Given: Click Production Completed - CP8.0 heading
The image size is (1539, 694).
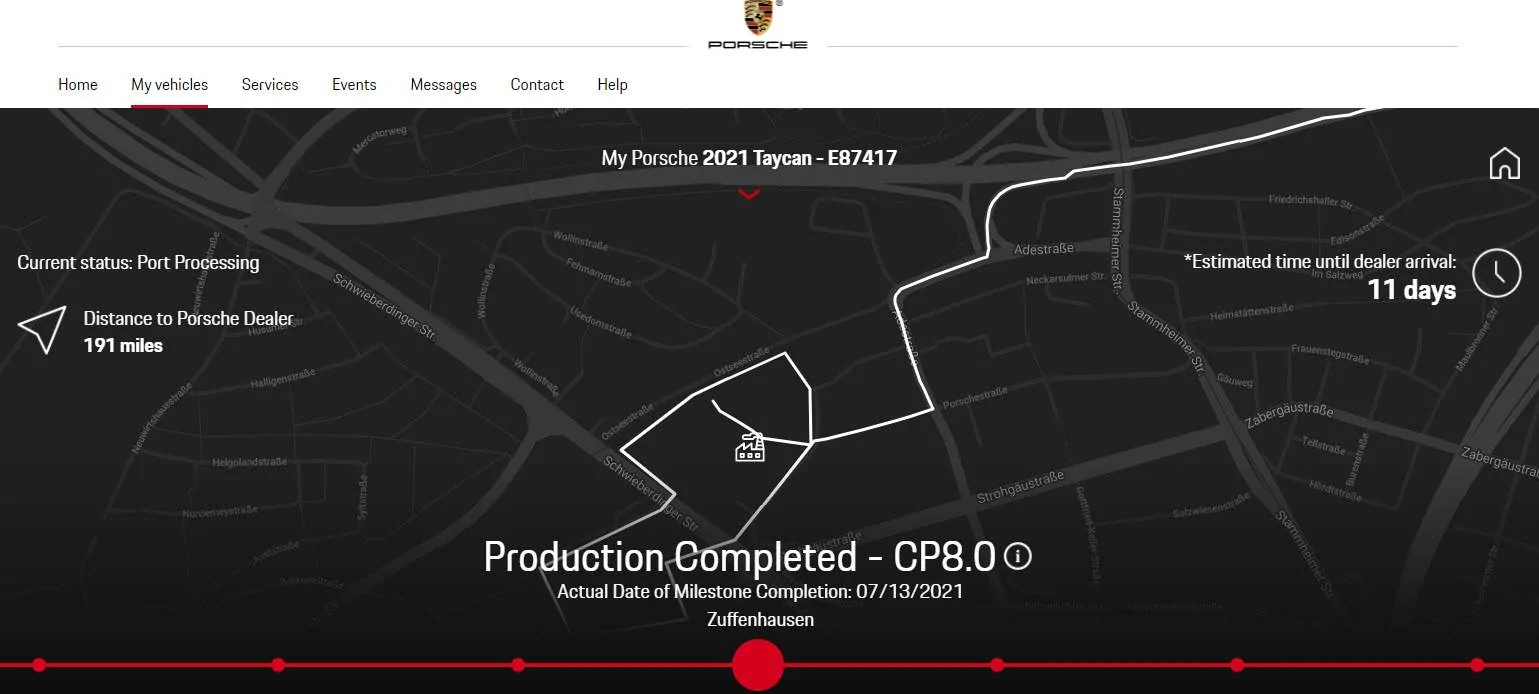Looking at the screenshot, I should [740, 557].
